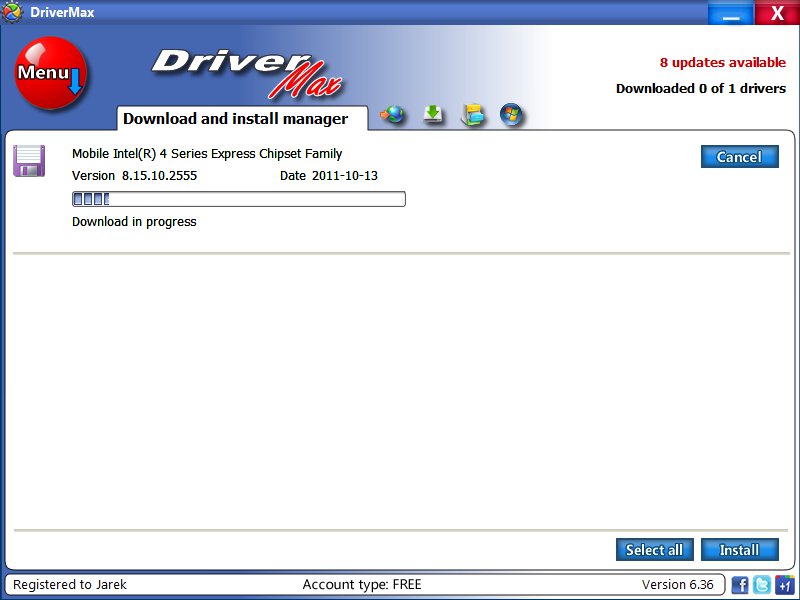Click the Download in progress status
The width and height of the screenshot is (800, 600).
(134, 221)
